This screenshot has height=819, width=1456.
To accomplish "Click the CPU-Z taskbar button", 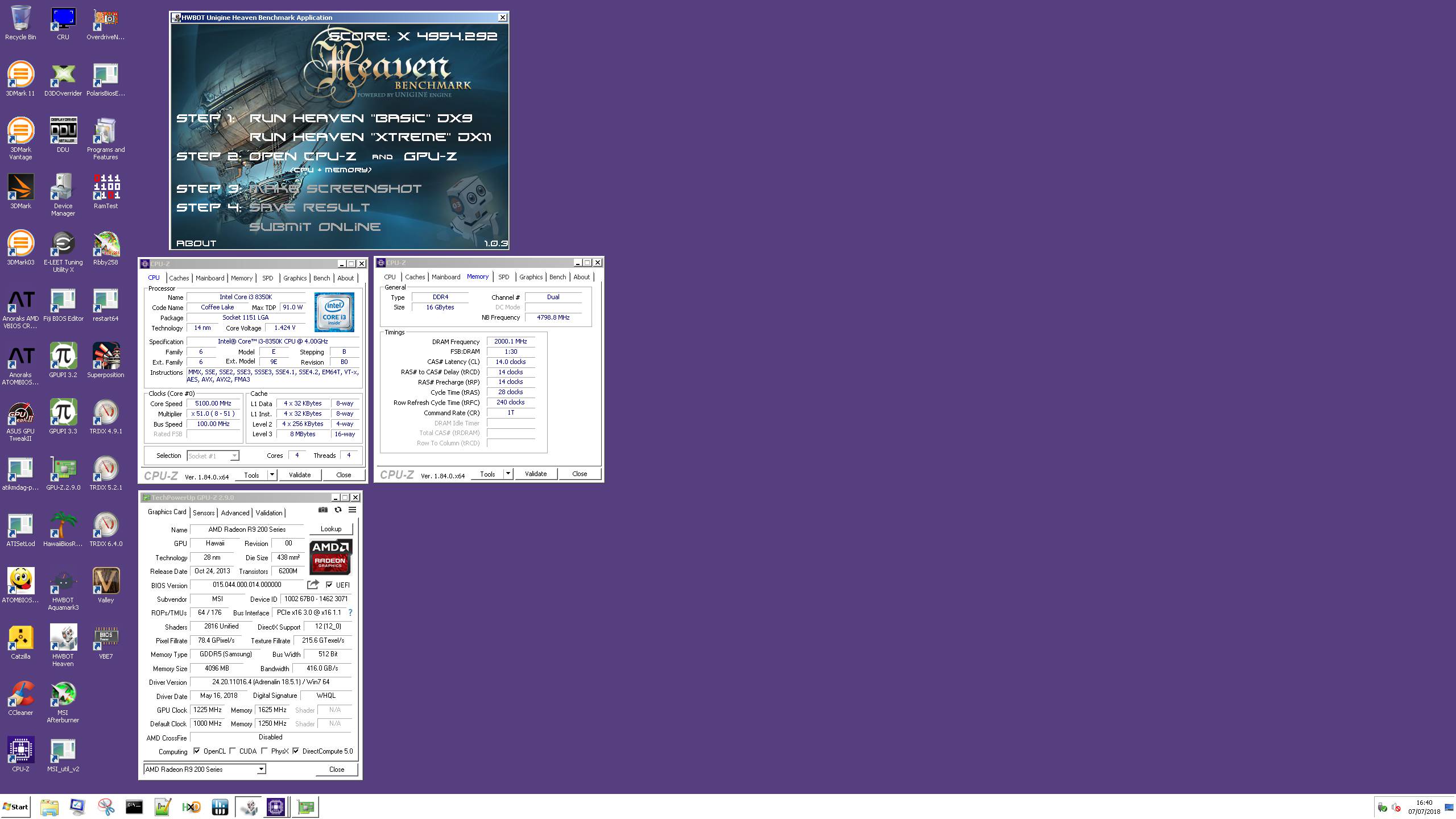I will pyautogui.click(x=276, y=807).
